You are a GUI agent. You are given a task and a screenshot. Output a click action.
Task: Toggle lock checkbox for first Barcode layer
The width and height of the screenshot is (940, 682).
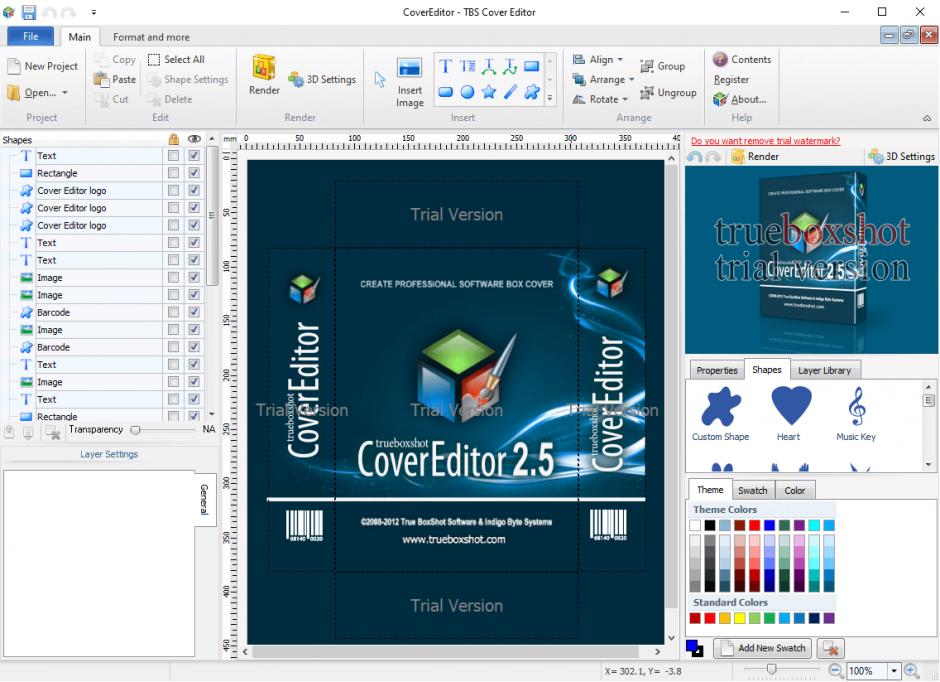(x=173, y=312)
